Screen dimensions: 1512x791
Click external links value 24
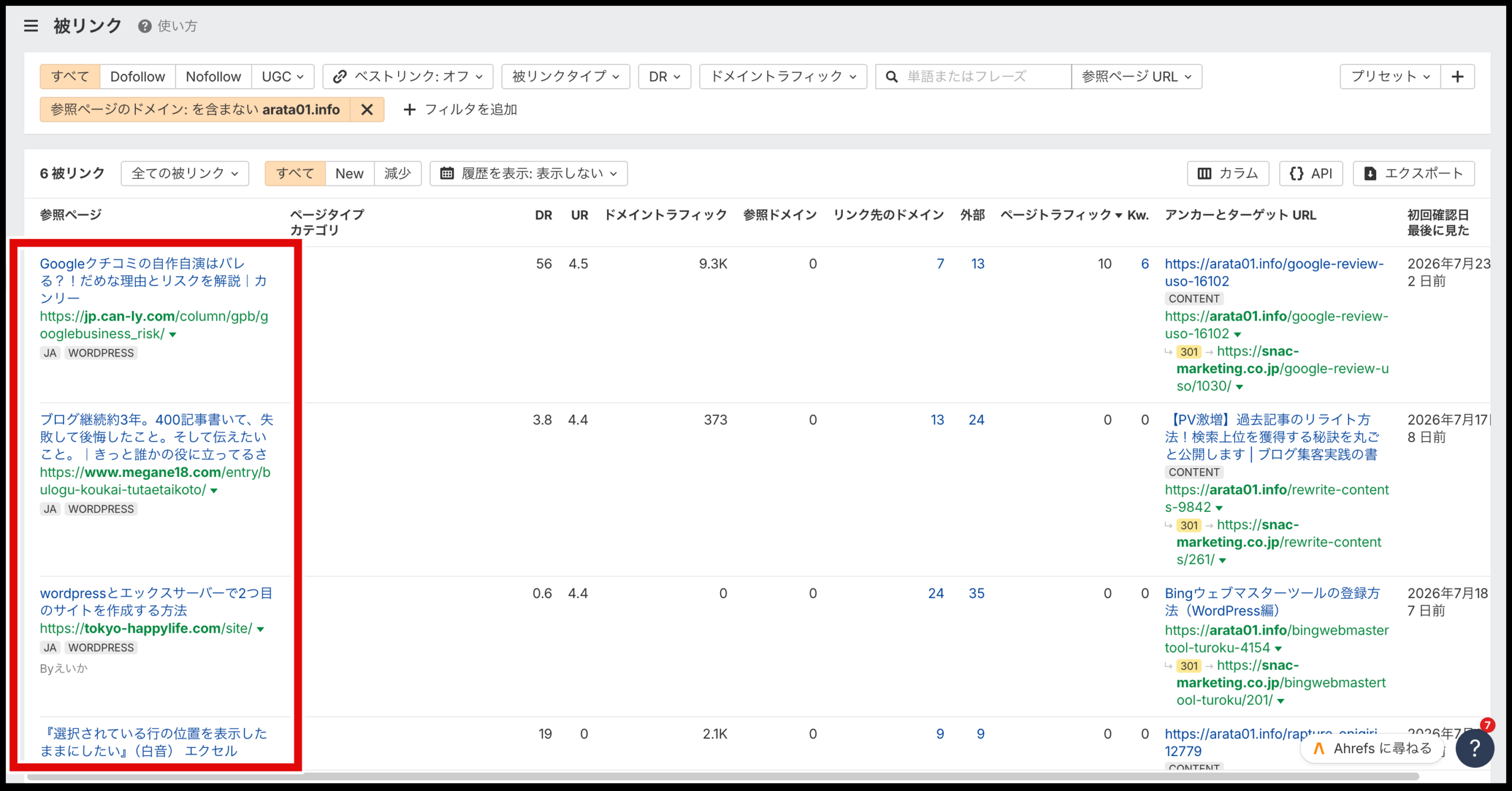click(x=976, y=420)
